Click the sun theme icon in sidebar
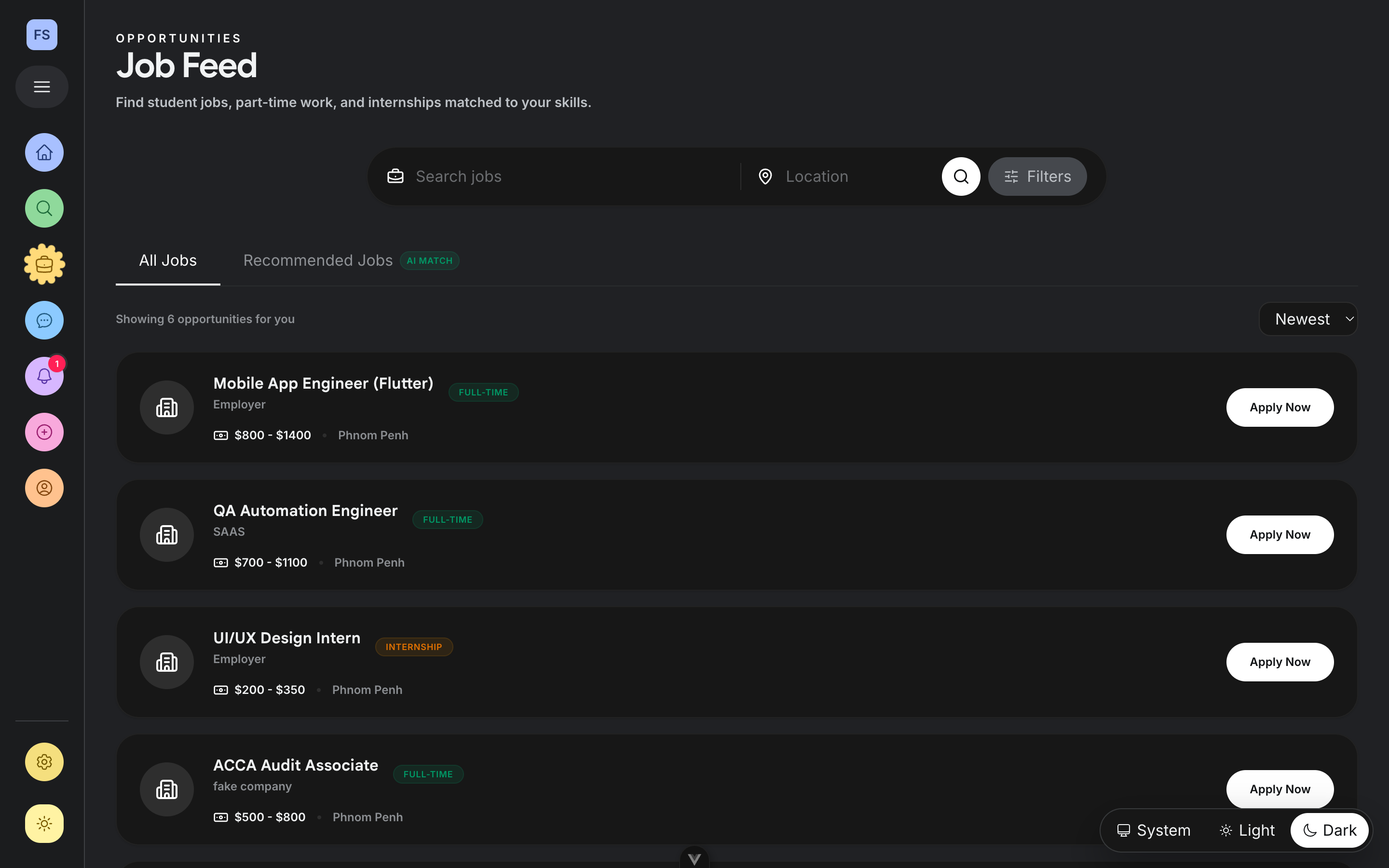1389x868 pixels. point(44,824)
